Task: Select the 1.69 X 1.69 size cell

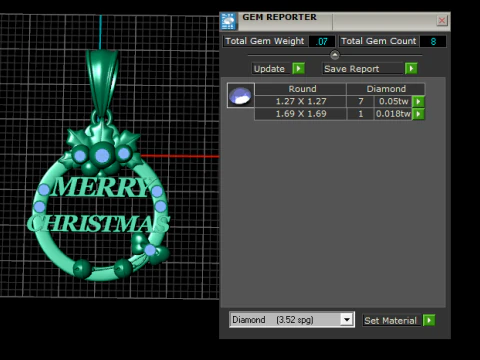Action: tap(301, 114)
